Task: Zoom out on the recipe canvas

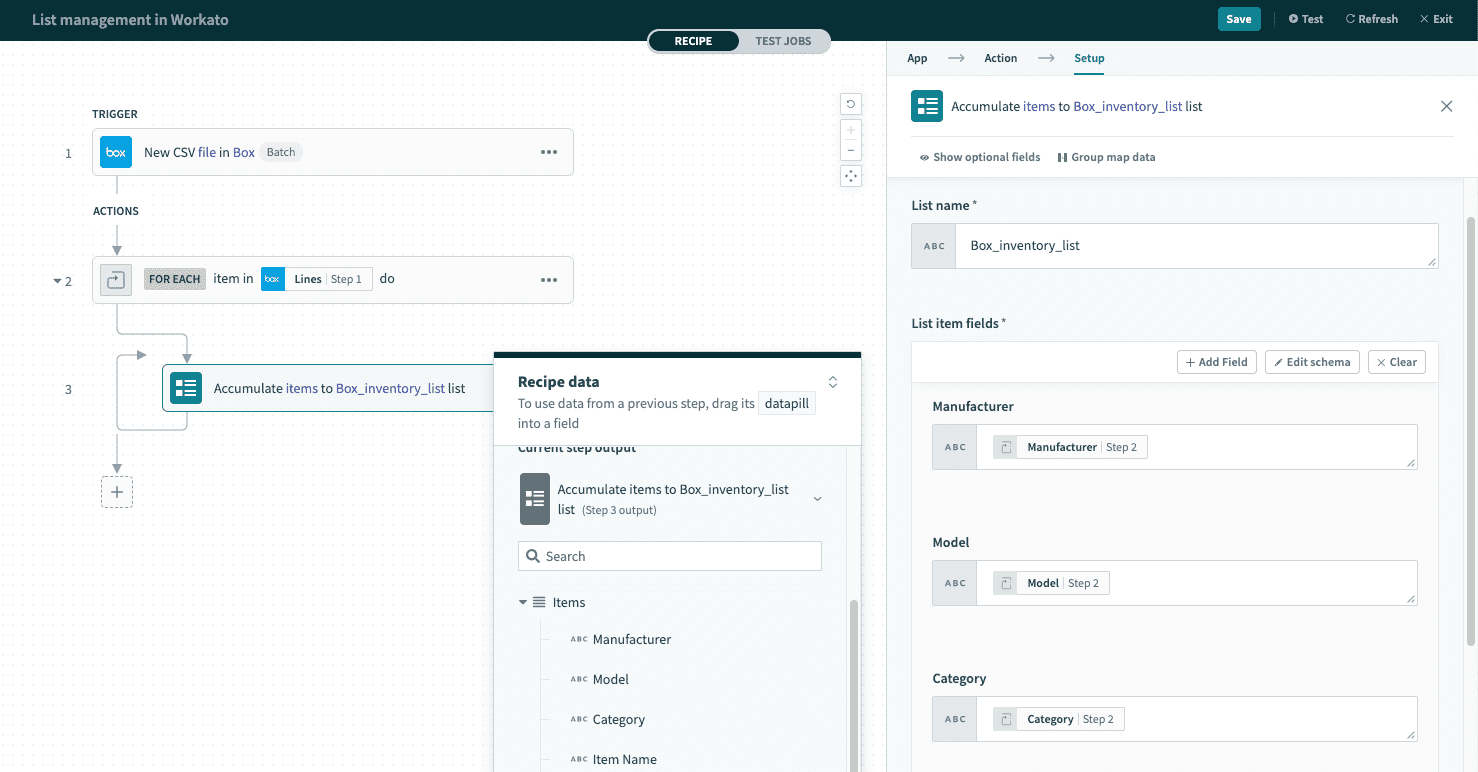Action: click(x=850, y=150)
